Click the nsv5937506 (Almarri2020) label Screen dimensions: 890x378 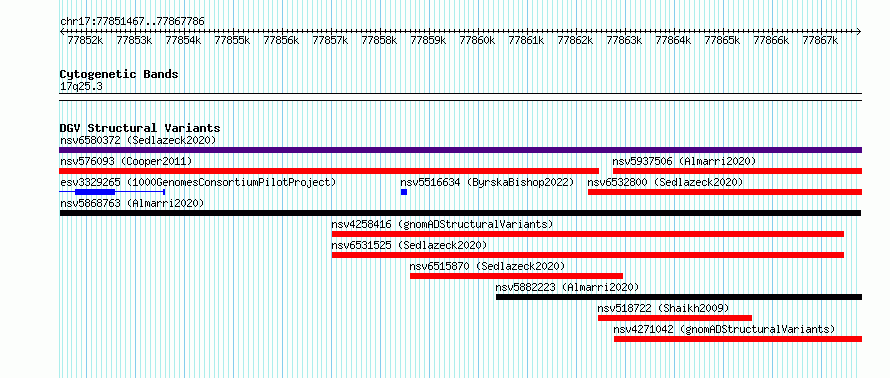[x=684, y=161]
